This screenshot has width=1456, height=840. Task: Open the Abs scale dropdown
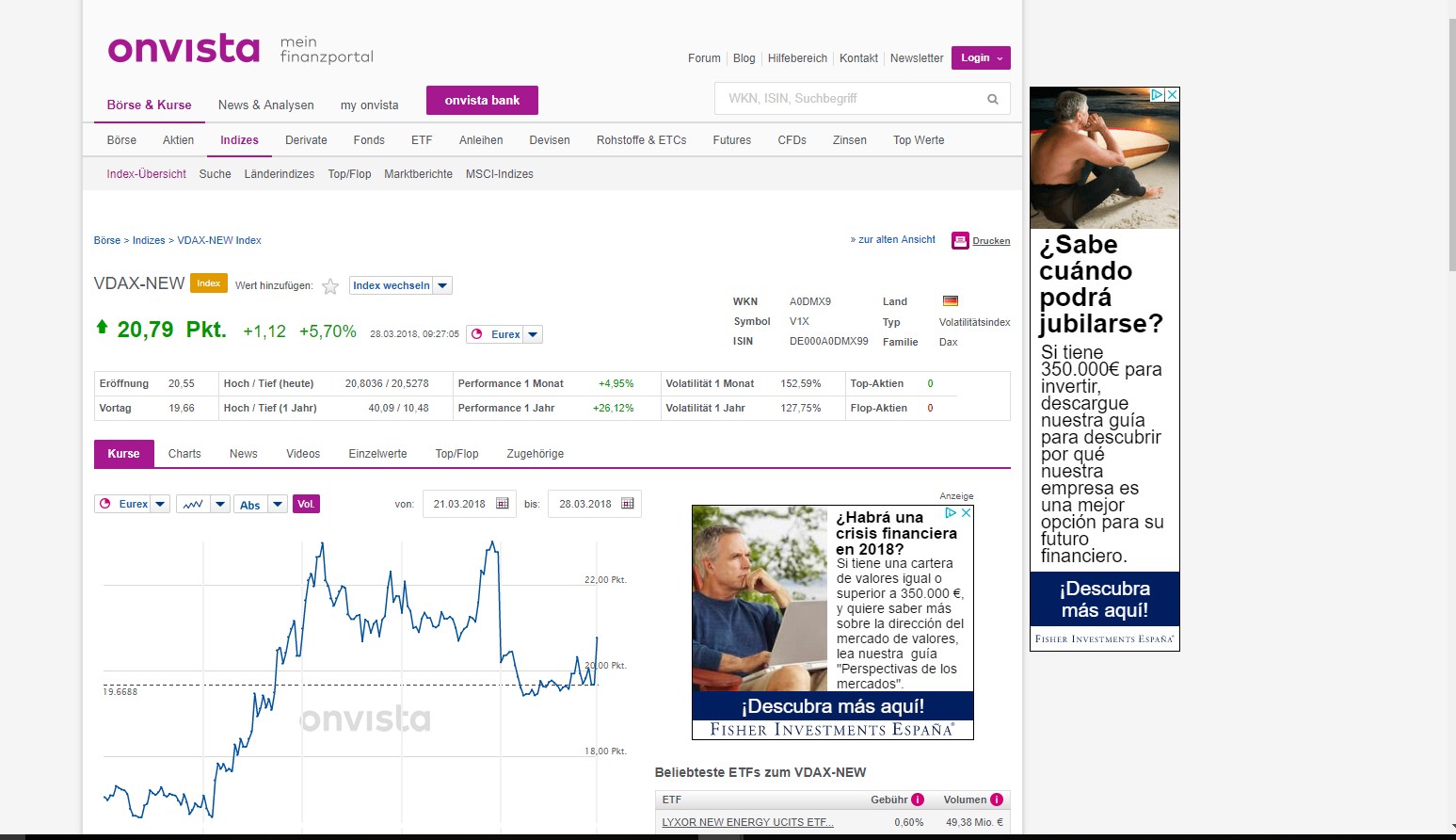click(261, 504)
